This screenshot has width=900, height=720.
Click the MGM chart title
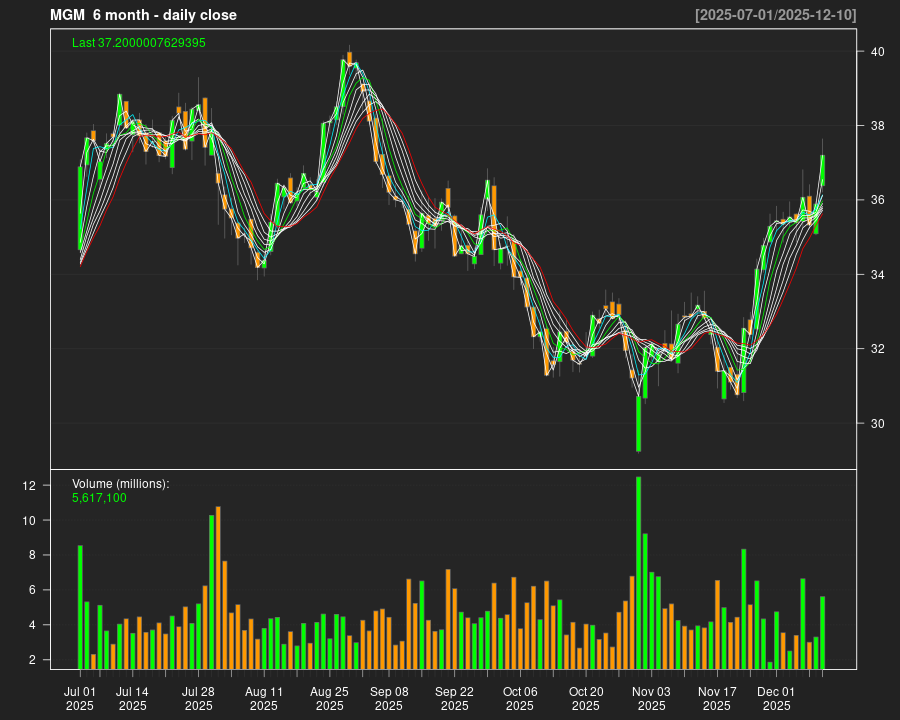pos(143,15)
